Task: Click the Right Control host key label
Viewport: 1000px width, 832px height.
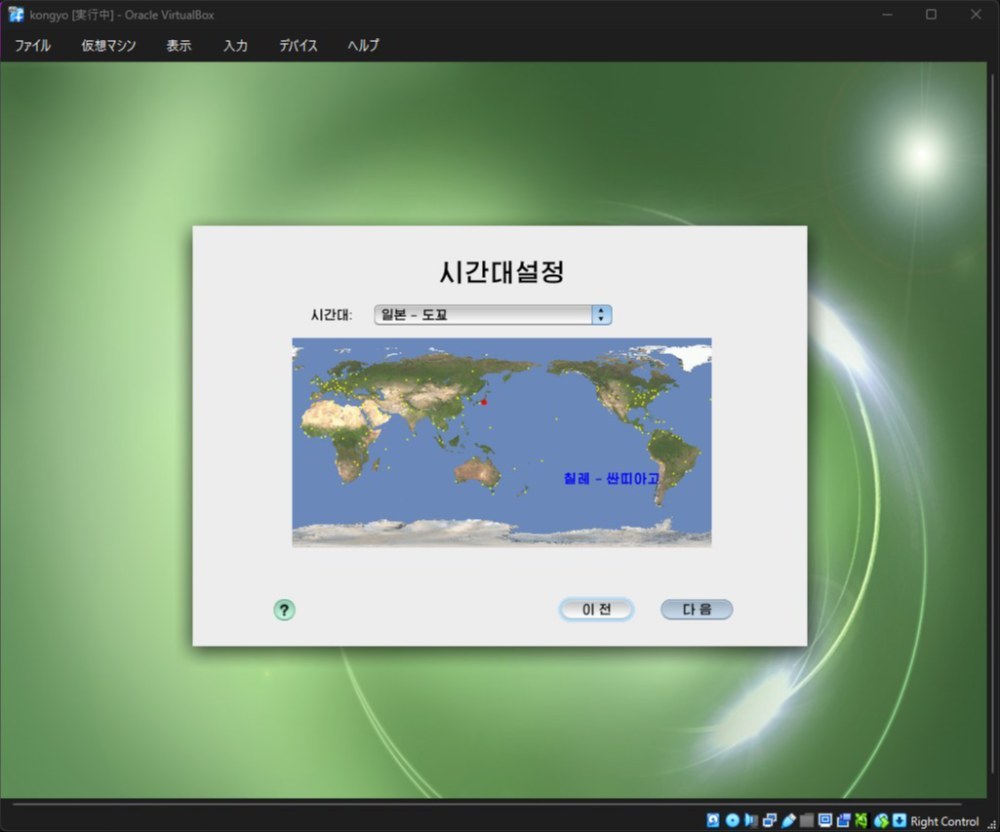Action: (x=944, y=821)
